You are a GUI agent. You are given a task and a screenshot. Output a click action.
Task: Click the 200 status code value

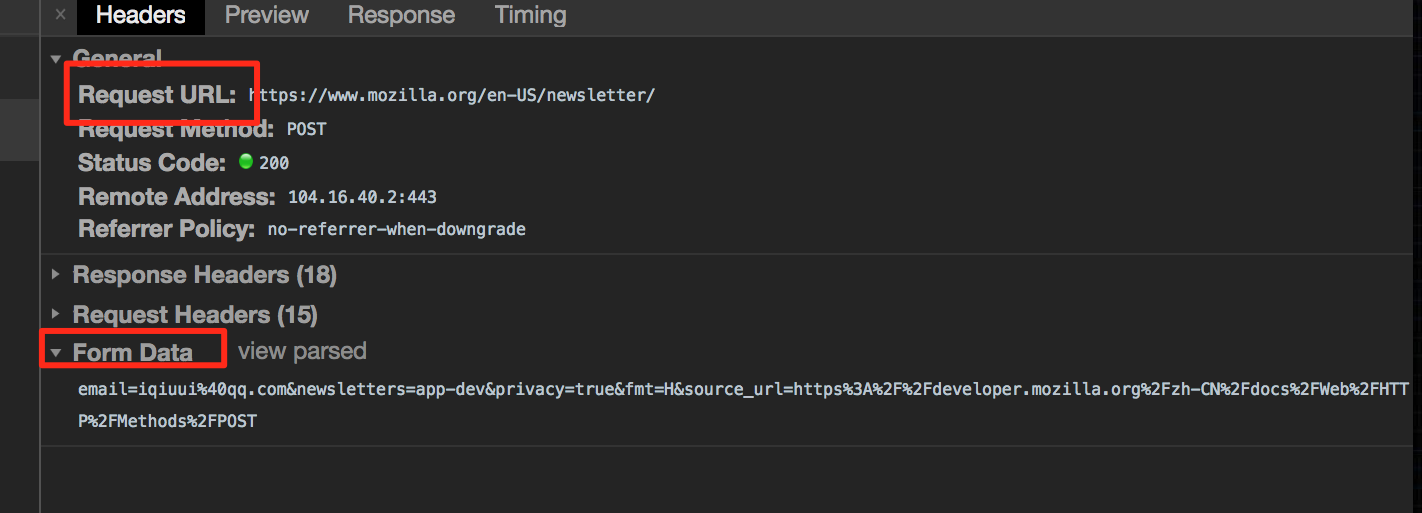point(274,163)
